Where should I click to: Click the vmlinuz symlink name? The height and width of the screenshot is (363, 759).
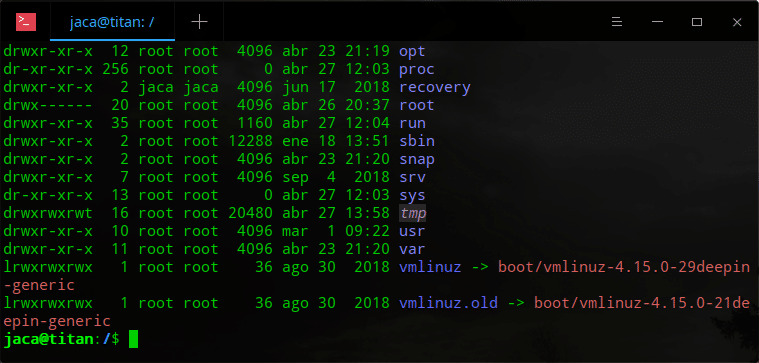(430, 267)
